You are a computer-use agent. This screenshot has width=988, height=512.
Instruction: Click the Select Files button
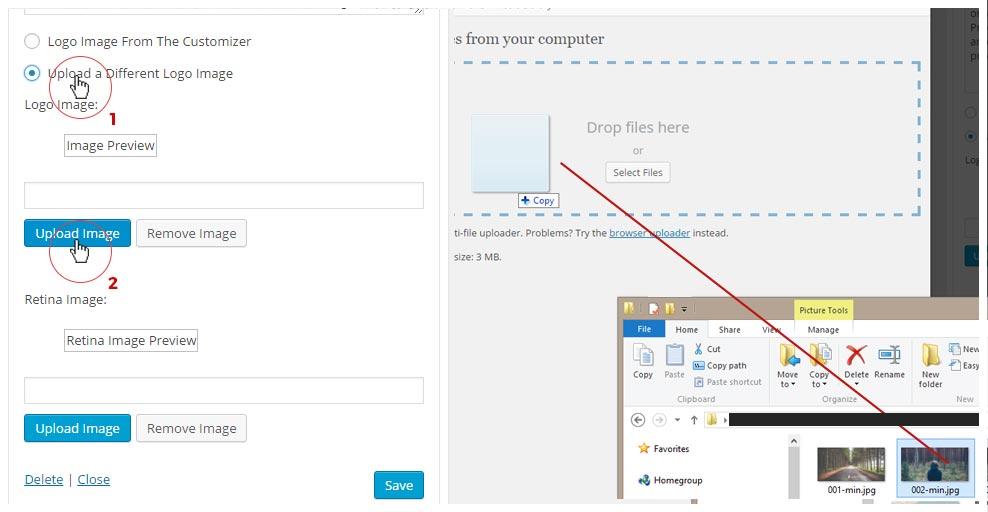(637, 172)
